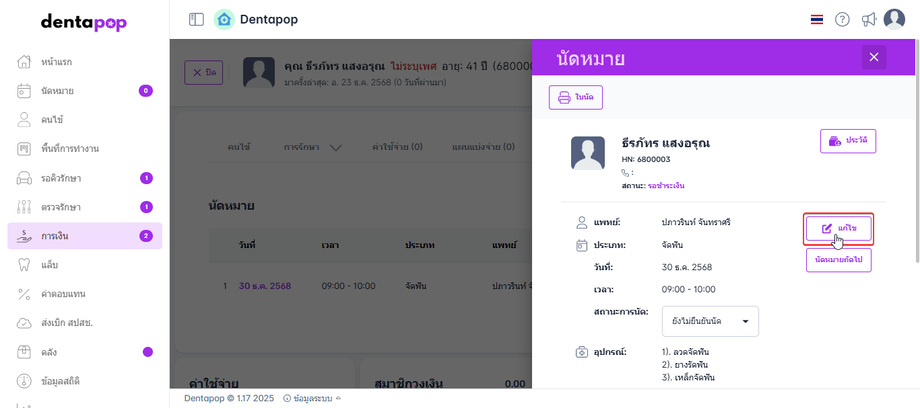
Task: Select the ค่าใช้จ่าย (0) tab
Action: pos(397,147)
